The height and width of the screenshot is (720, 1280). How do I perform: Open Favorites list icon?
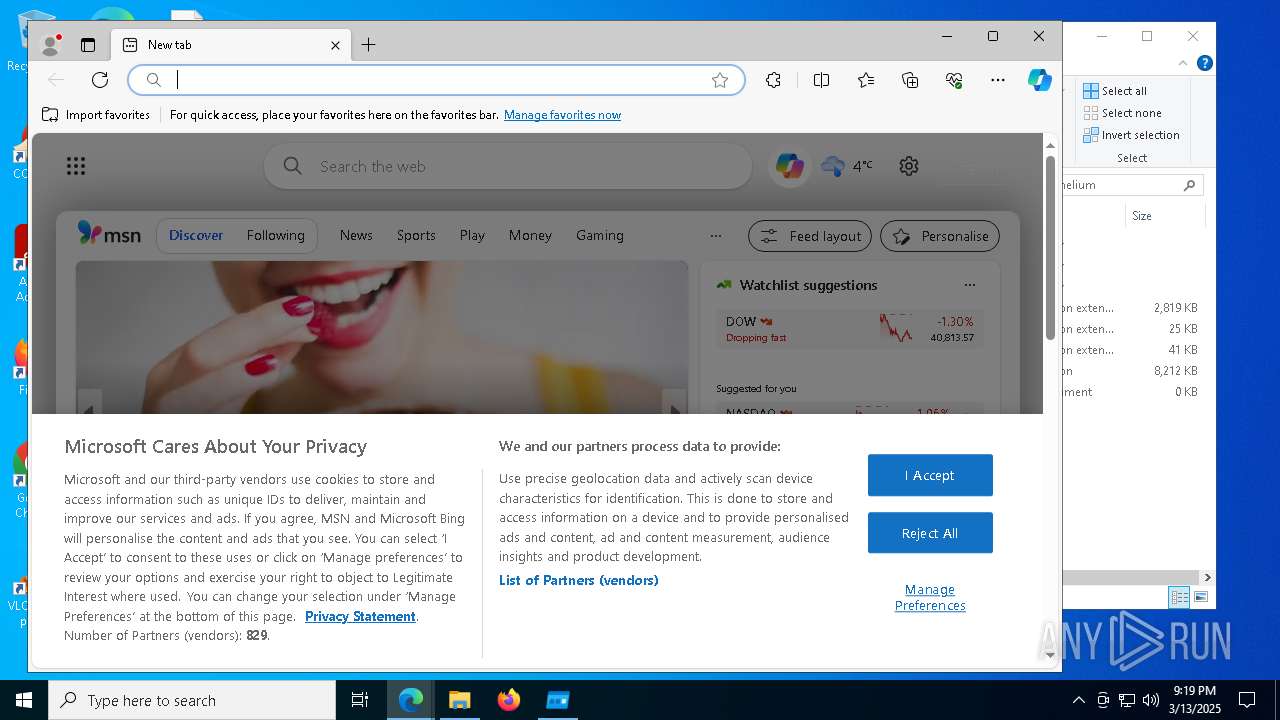(x=866, y=80)
